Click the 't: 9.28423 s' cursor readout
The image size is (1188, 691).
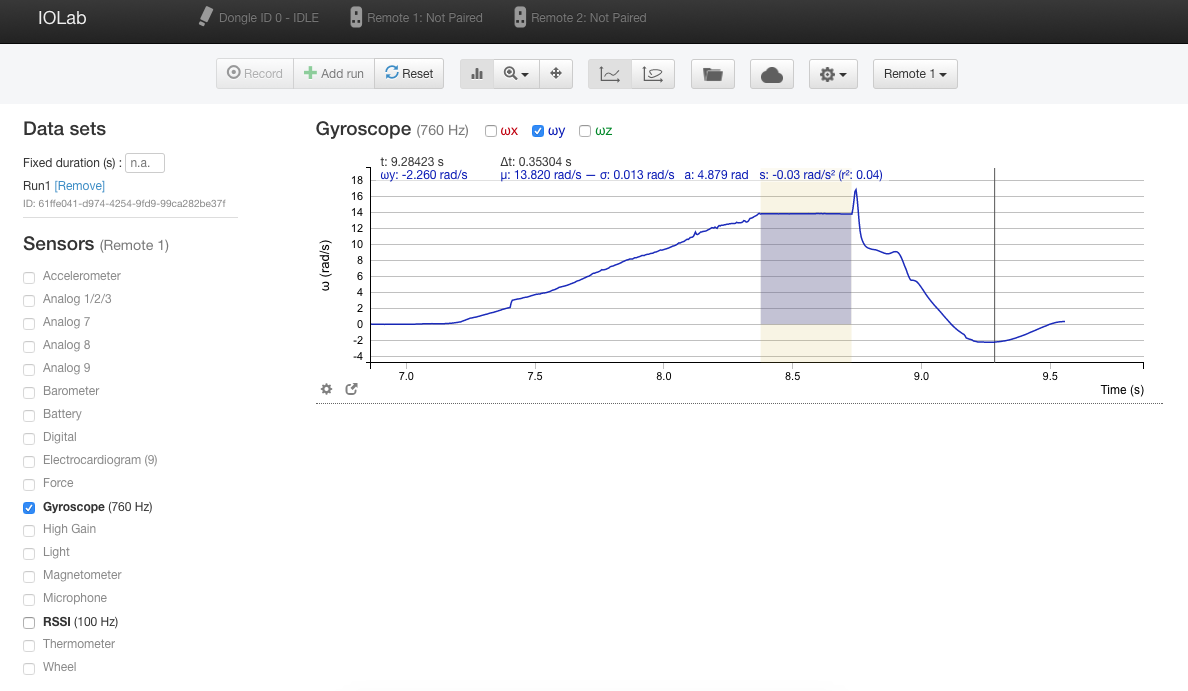click(x=412, y=162)
